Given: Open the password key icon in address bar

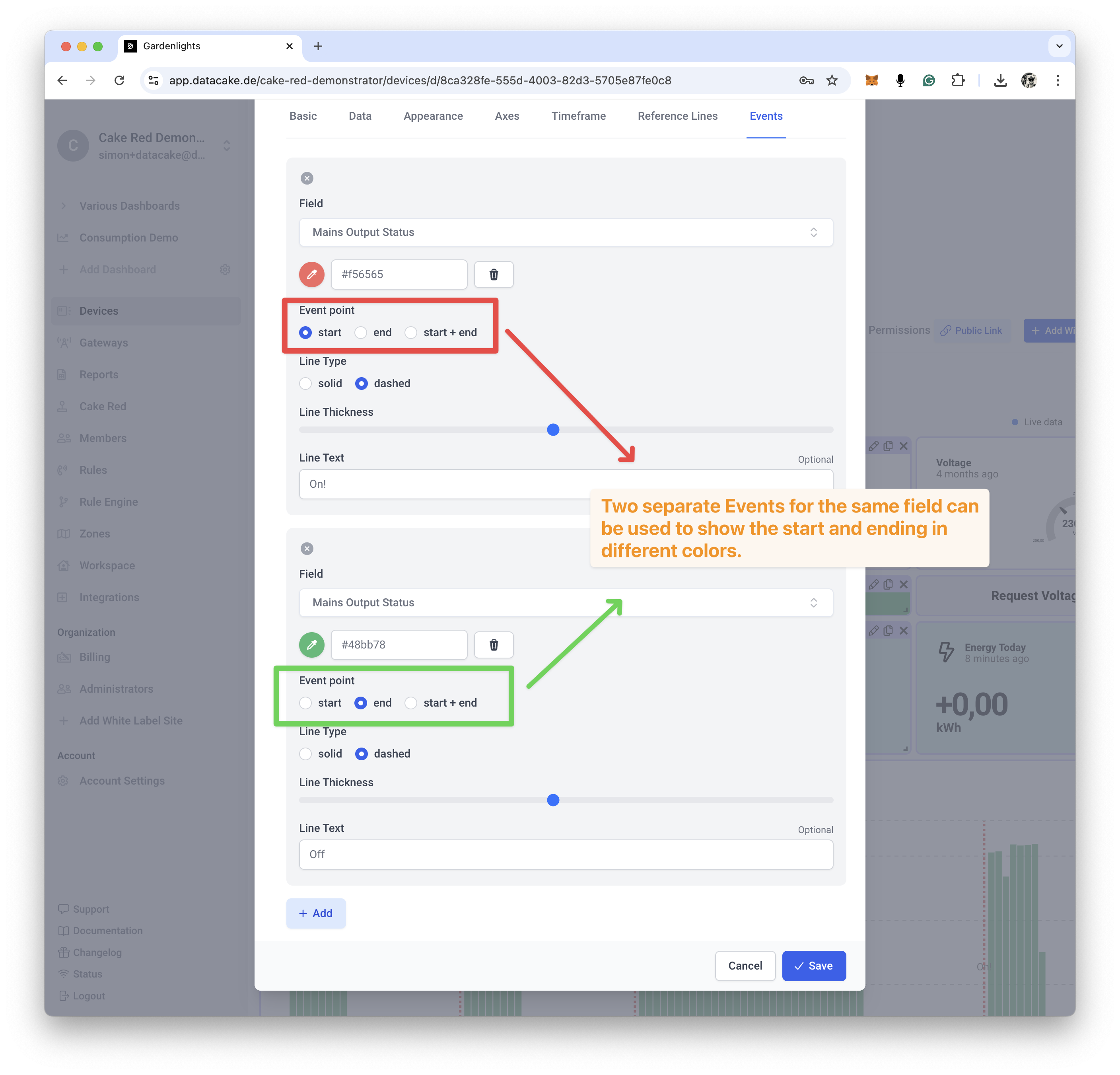Looking at the screenshot, I should pyautogui.click(x=806, y=81).
